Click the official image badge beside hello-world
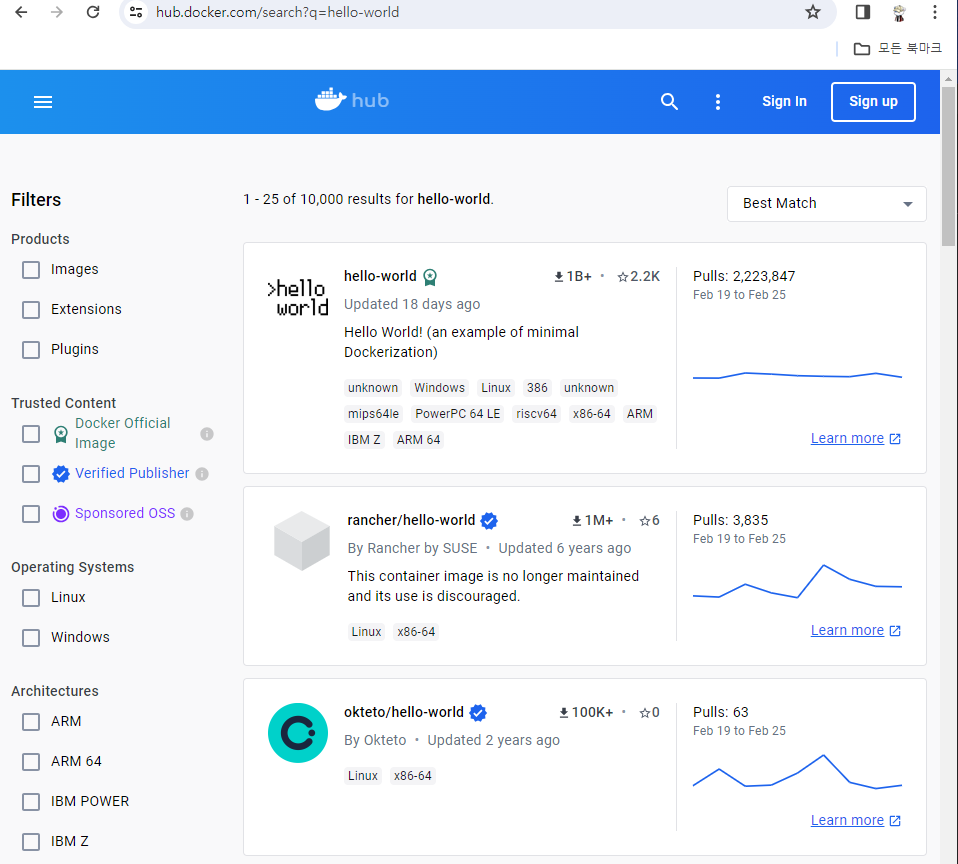958x864 pixels. pyautogui.click(x=430, y=277)
